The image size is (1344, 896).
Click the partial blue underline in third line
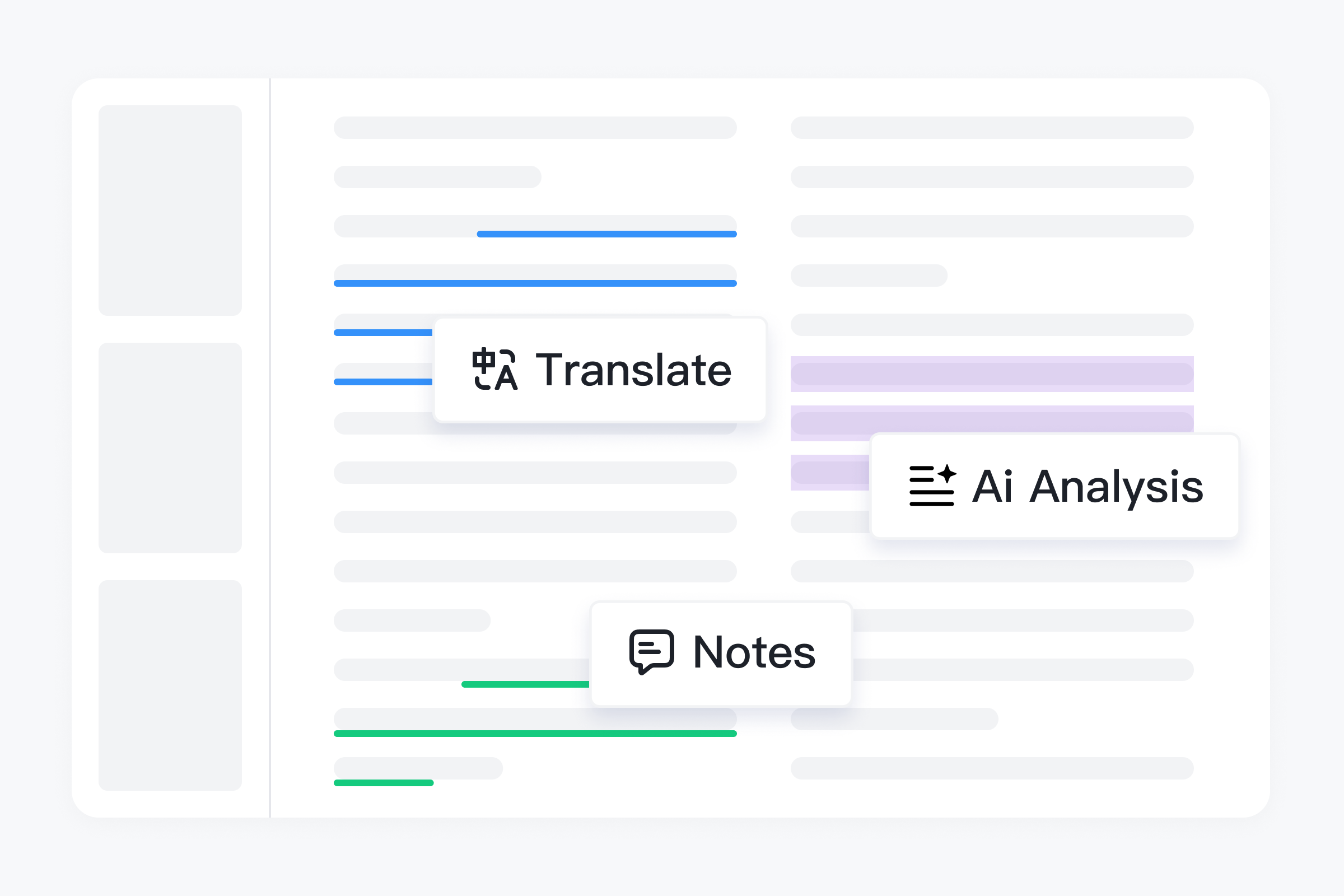pyautogui.click(x=607, y=234)
